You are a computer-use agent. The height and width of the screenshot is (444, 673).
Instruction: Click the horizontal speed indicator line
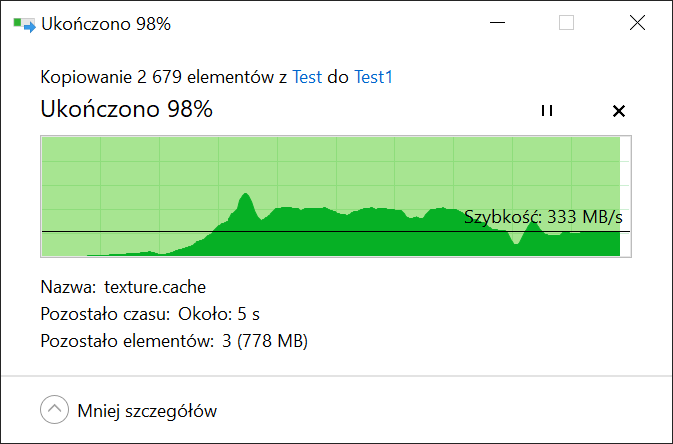pyautogui.click(x=336, y=231)
